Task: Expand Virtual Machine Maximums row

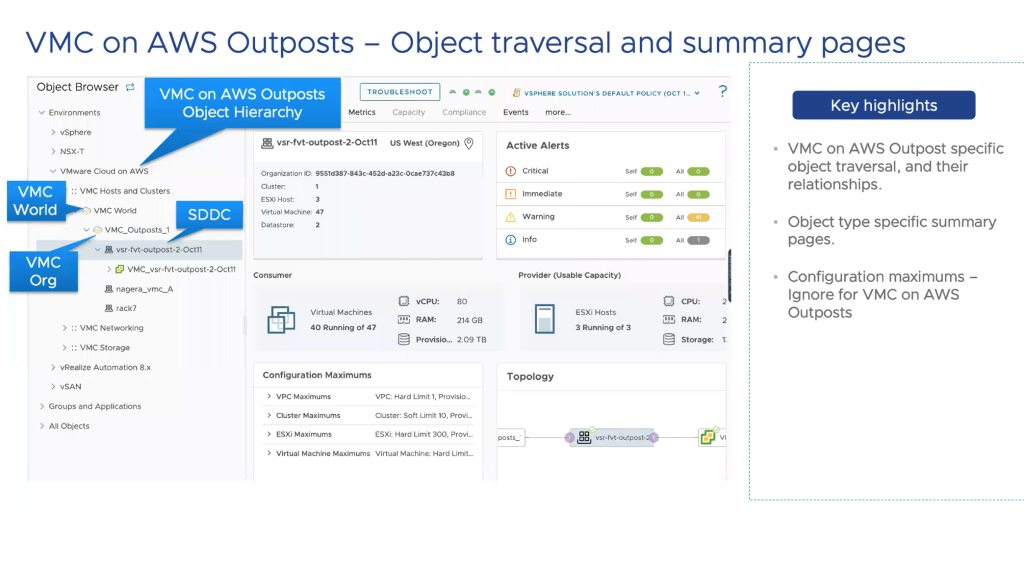Action: pos(268,453)
